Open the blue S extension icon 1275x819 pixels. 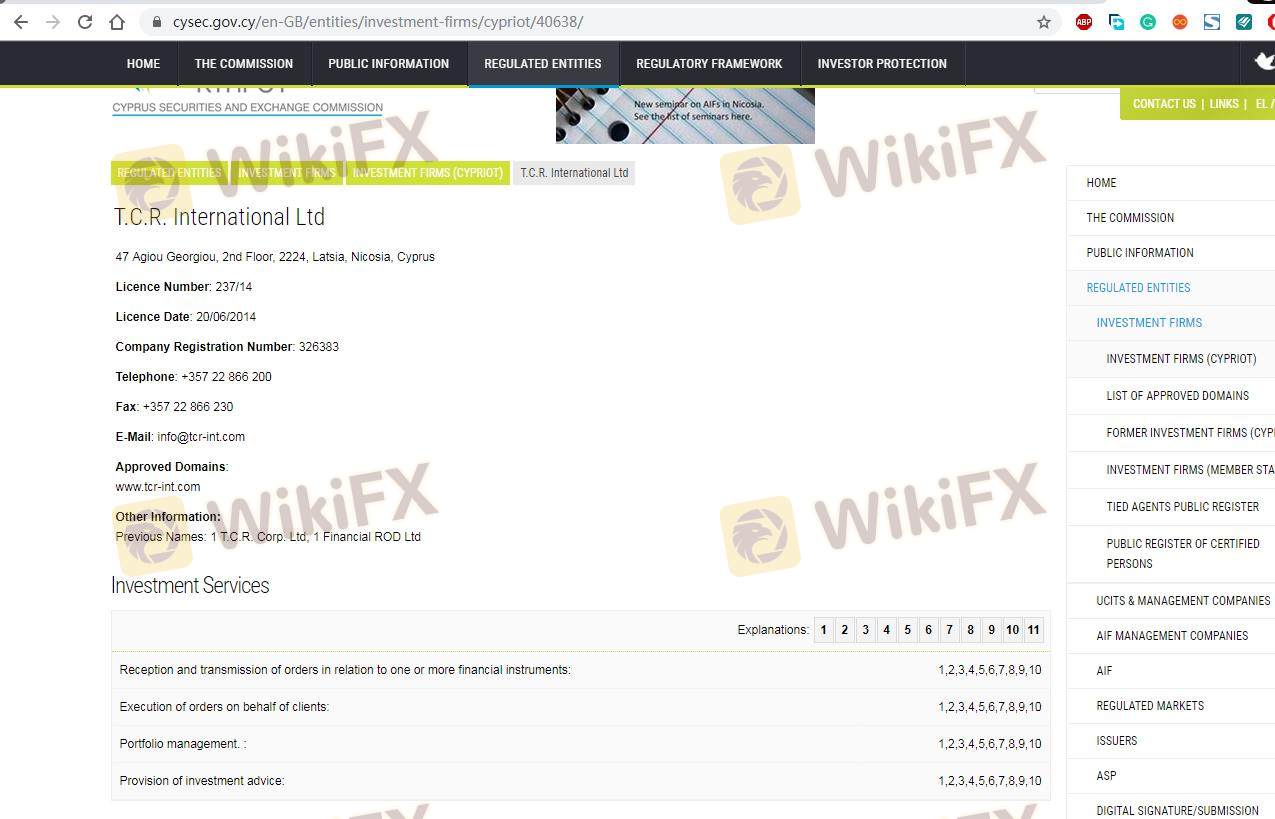(1212, 21)
